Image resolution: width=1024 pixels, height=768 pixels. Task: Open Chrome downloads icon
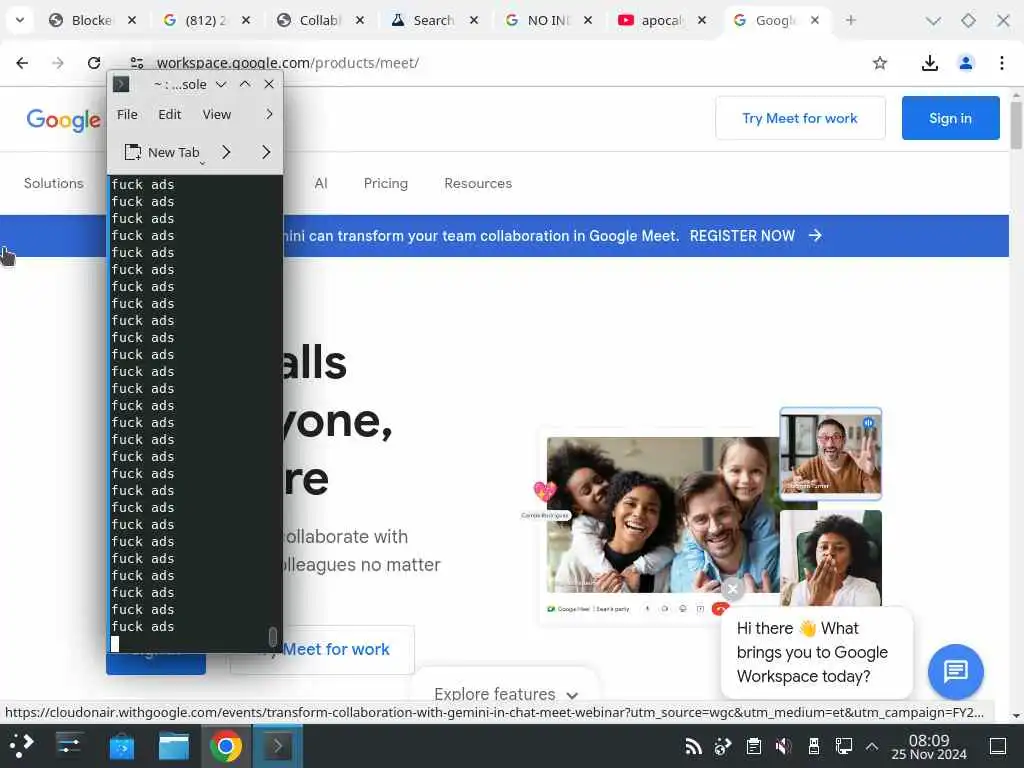929,63
